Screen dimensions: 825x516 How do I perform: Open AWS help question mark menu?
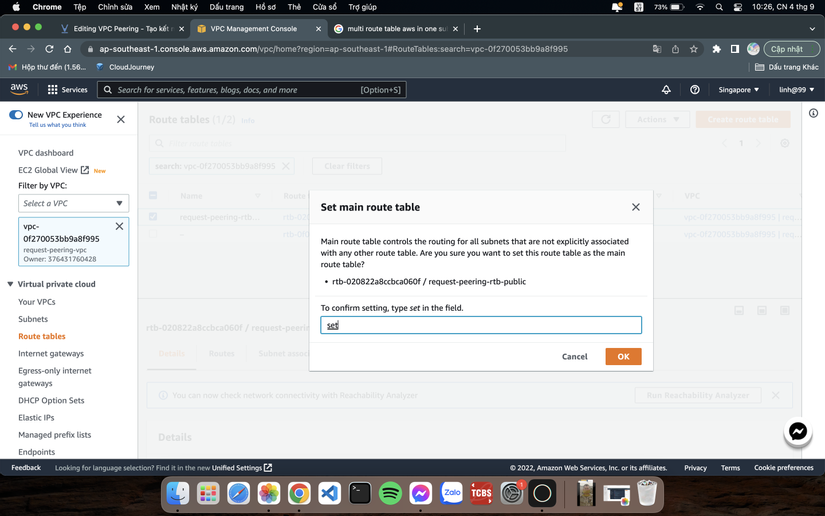(x=695, y=90)
